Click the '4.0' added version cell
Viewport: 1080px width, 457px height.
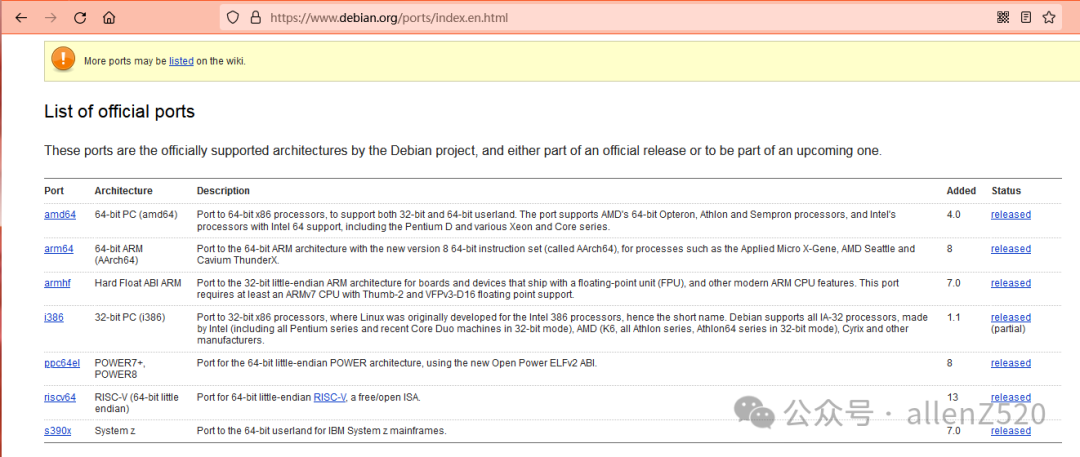point(953,214)
